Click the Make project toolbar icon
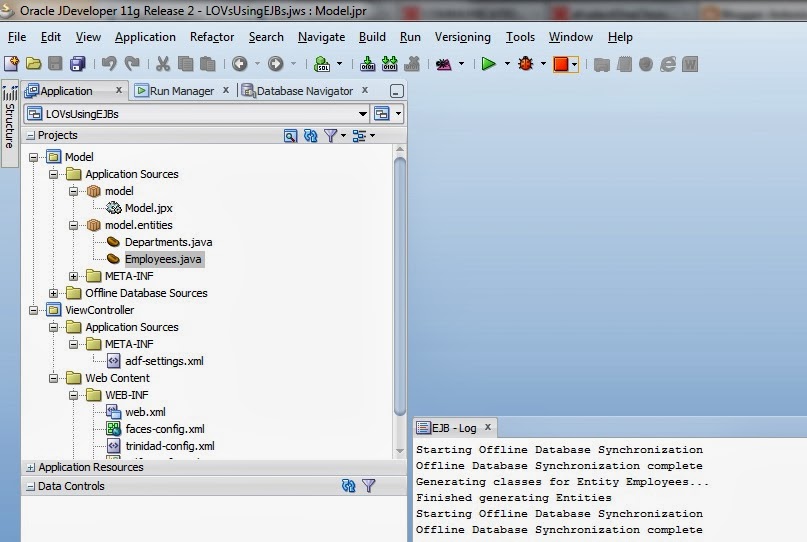The image size is (807, 542). 367,64
